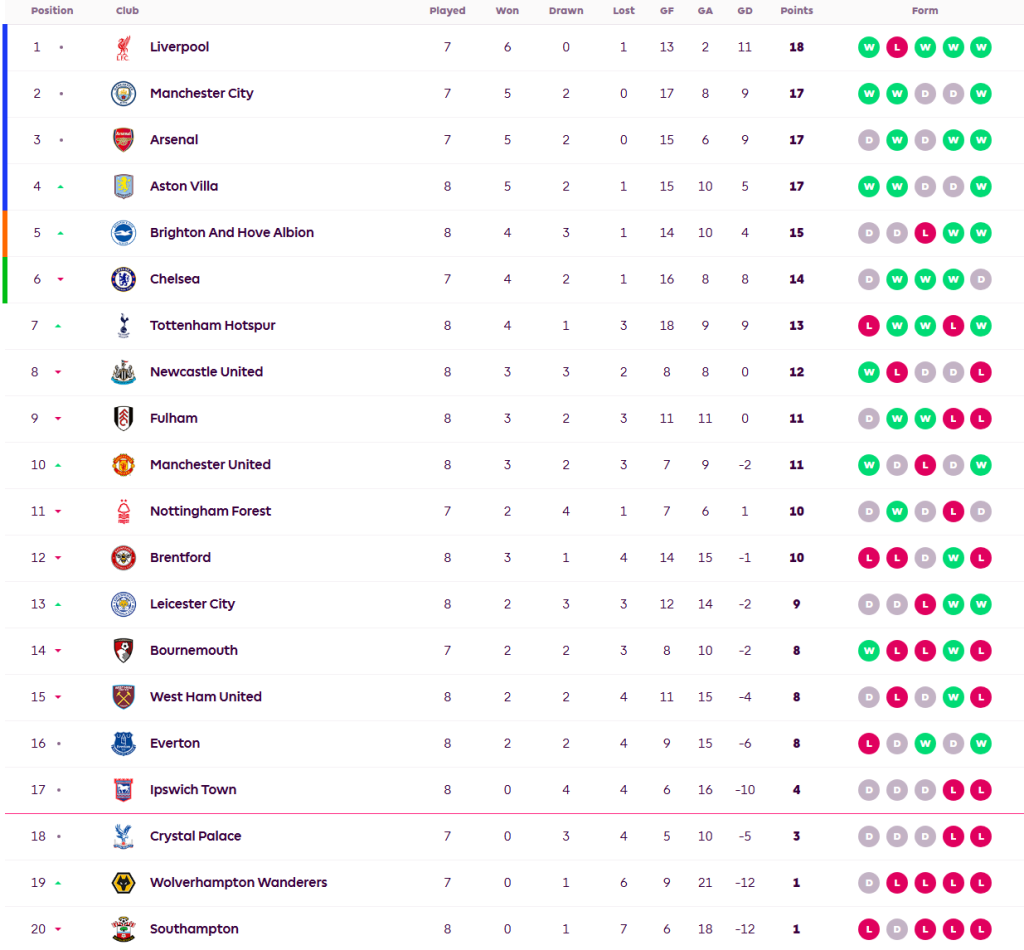The width and height of the screenshot is (1024, 950).
Task: Click the Everton badge icon
Action: [x=123, y=744]
